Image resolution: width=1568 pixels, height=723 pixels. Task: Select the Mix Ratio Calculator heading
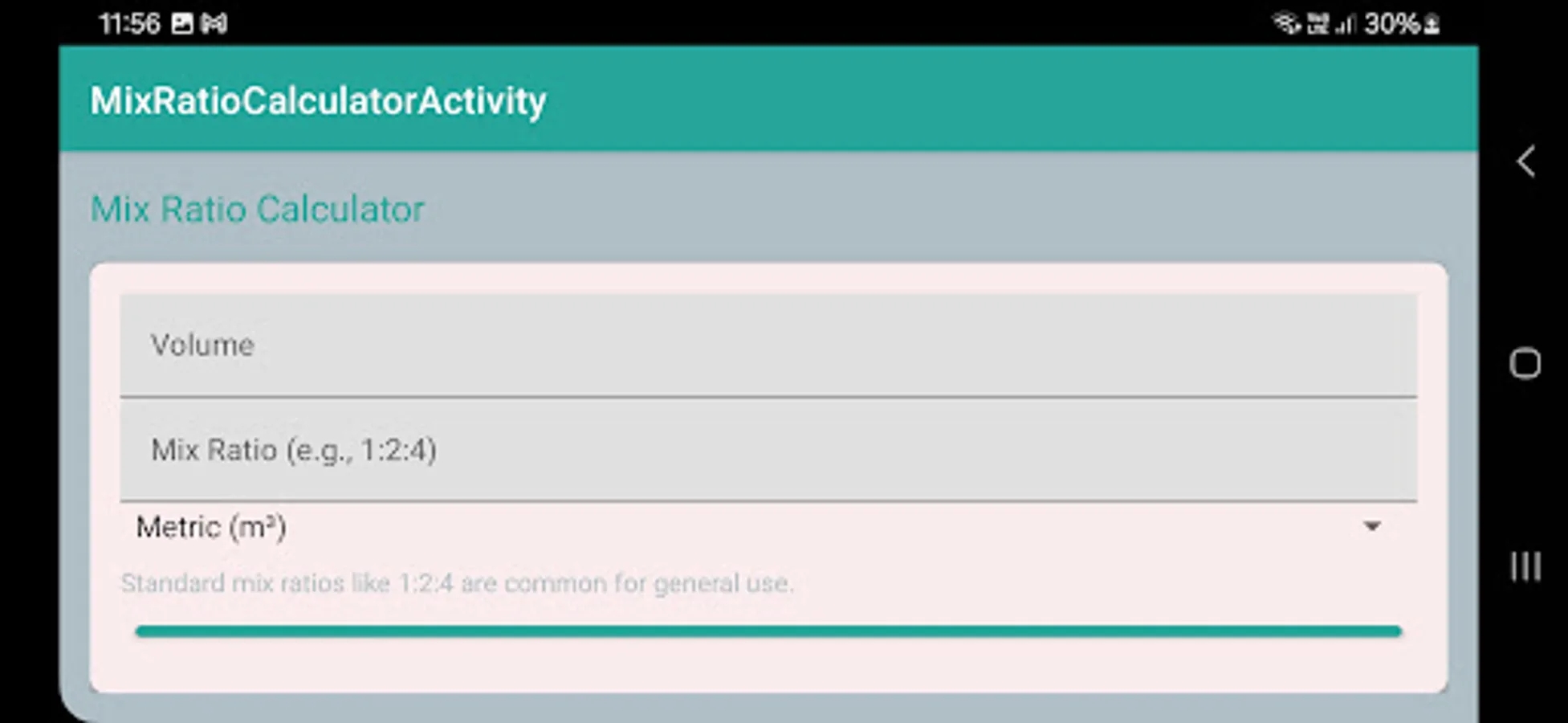(256, 209)
